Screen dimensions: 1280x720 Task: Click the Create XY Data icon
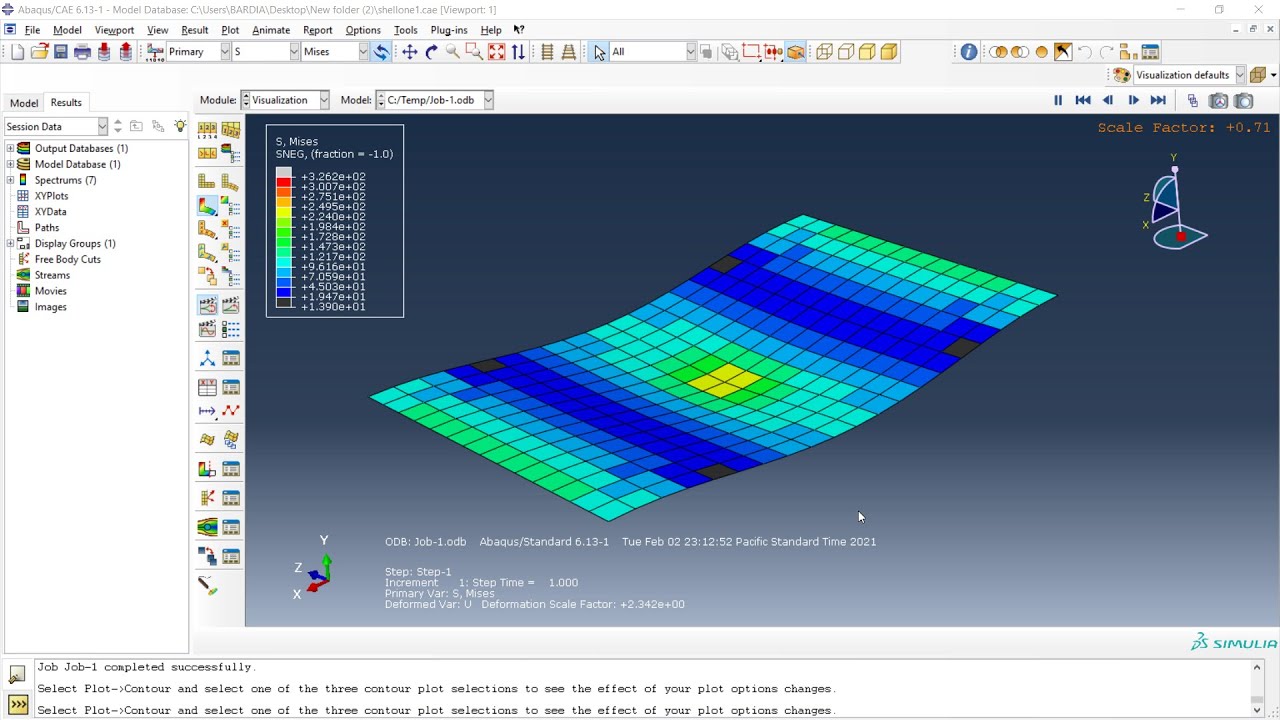(207, 387)
